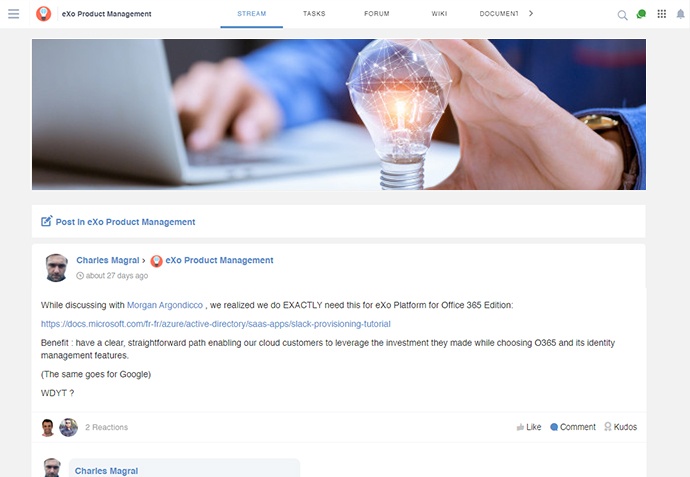Viewport: 690px width, 477px height.
Task: Open the applications grid launcher
Action: 661,14
